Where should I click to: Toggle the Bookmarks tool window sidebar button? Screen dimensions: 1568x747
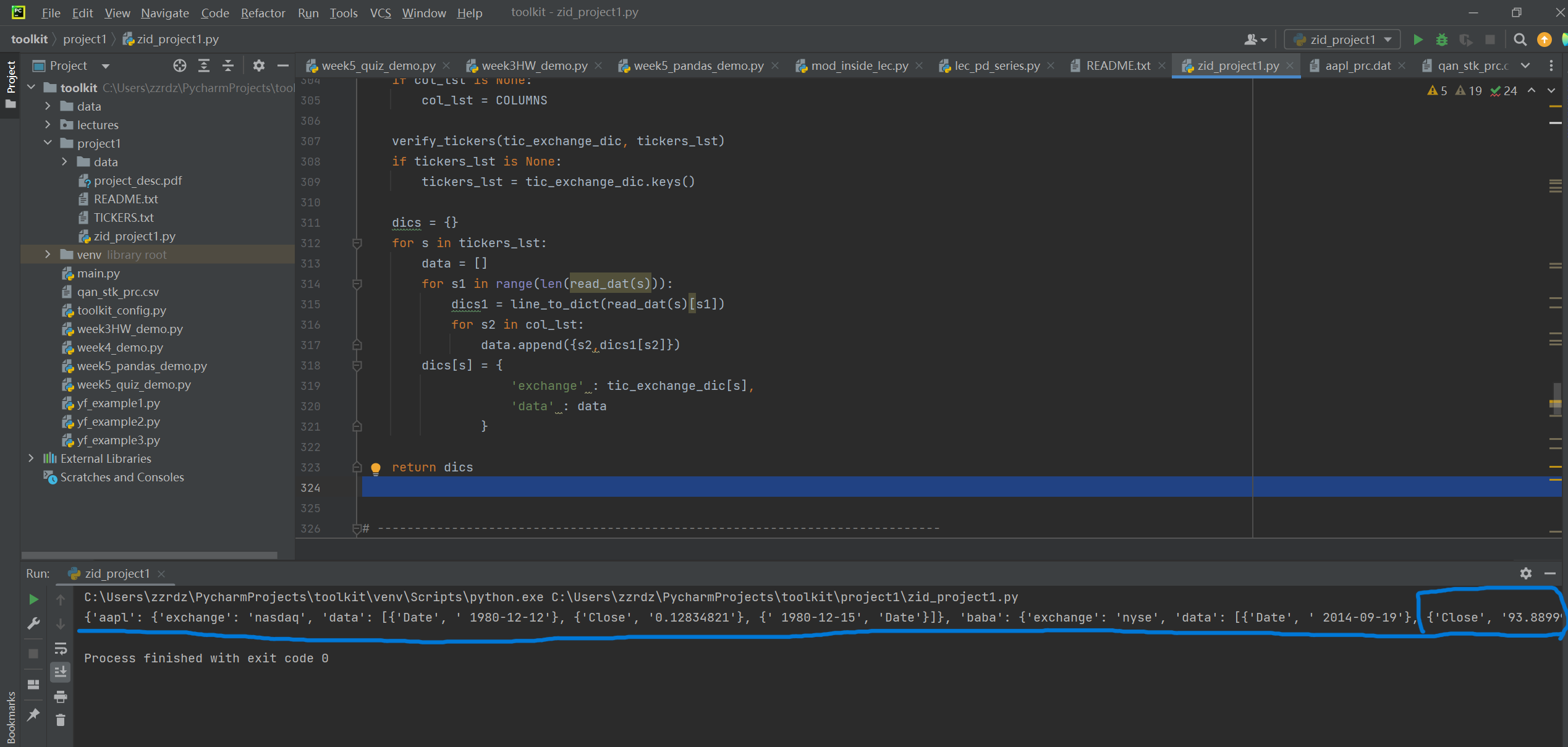click(x=11, y=717)
